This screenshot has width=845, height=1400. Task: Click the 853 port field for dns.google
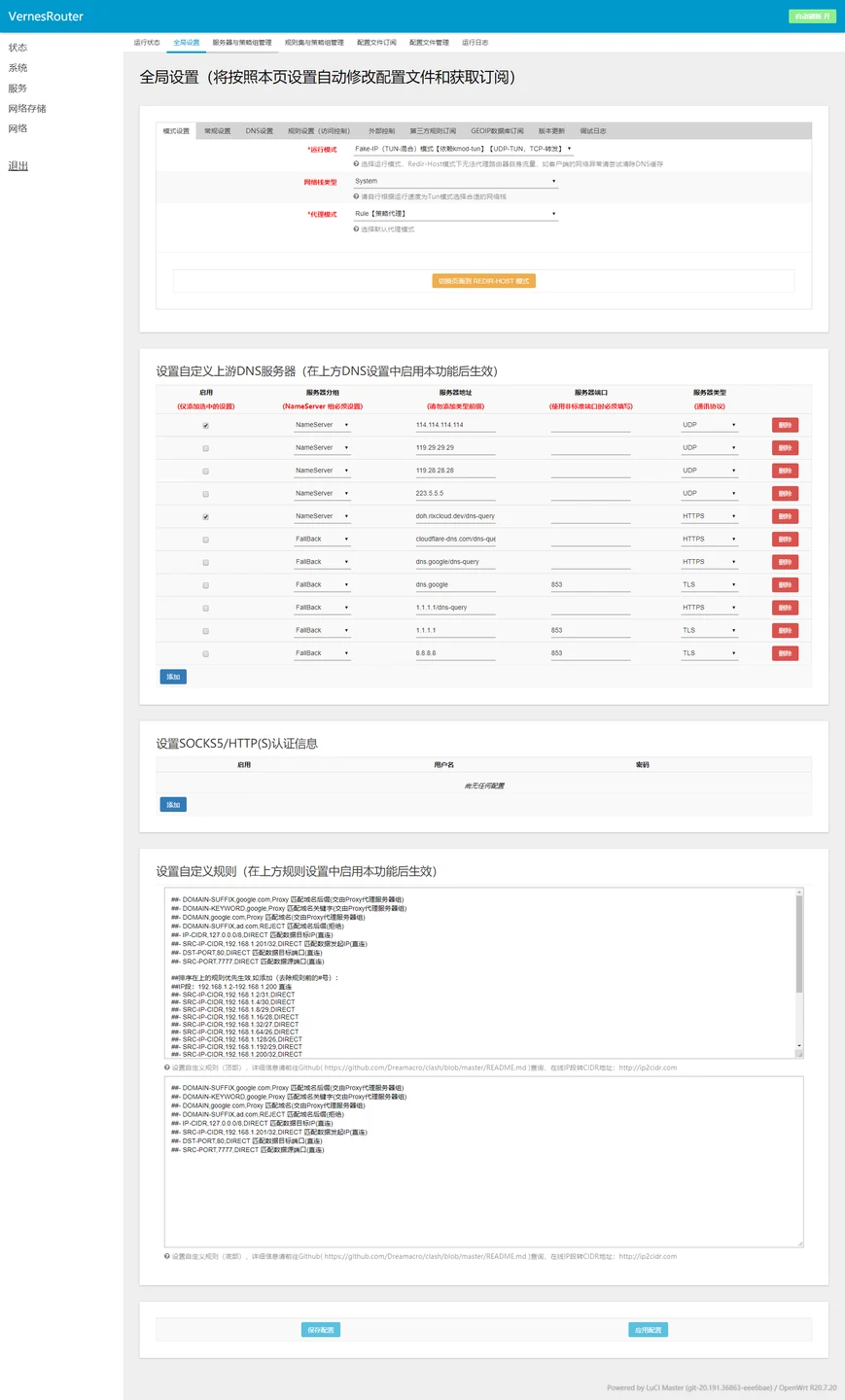pyautogui.click(x=590, y=584)
